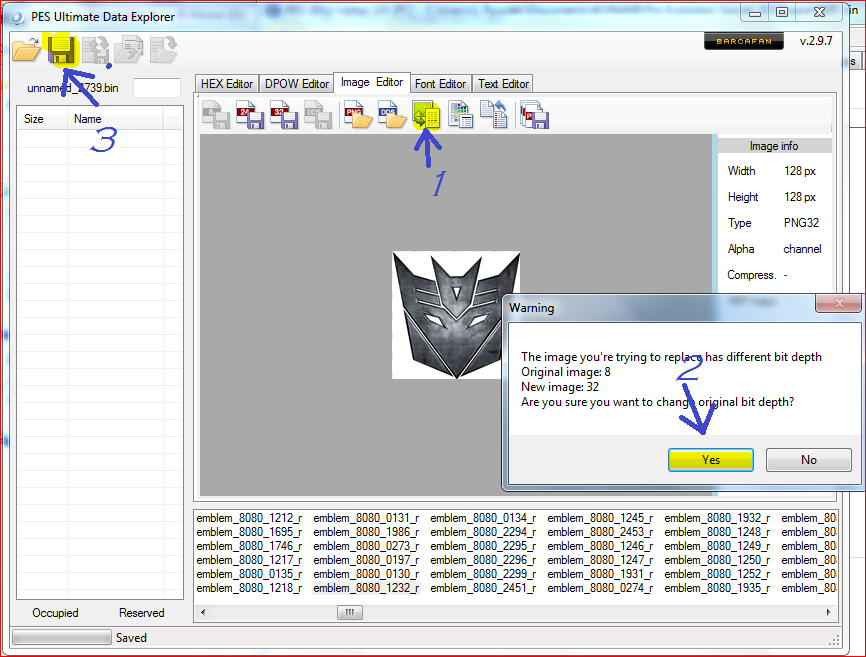Viewport: 866px width, 657px height.
Task: Select emblem_8080_1217_r entry
Action: point(249,560)
